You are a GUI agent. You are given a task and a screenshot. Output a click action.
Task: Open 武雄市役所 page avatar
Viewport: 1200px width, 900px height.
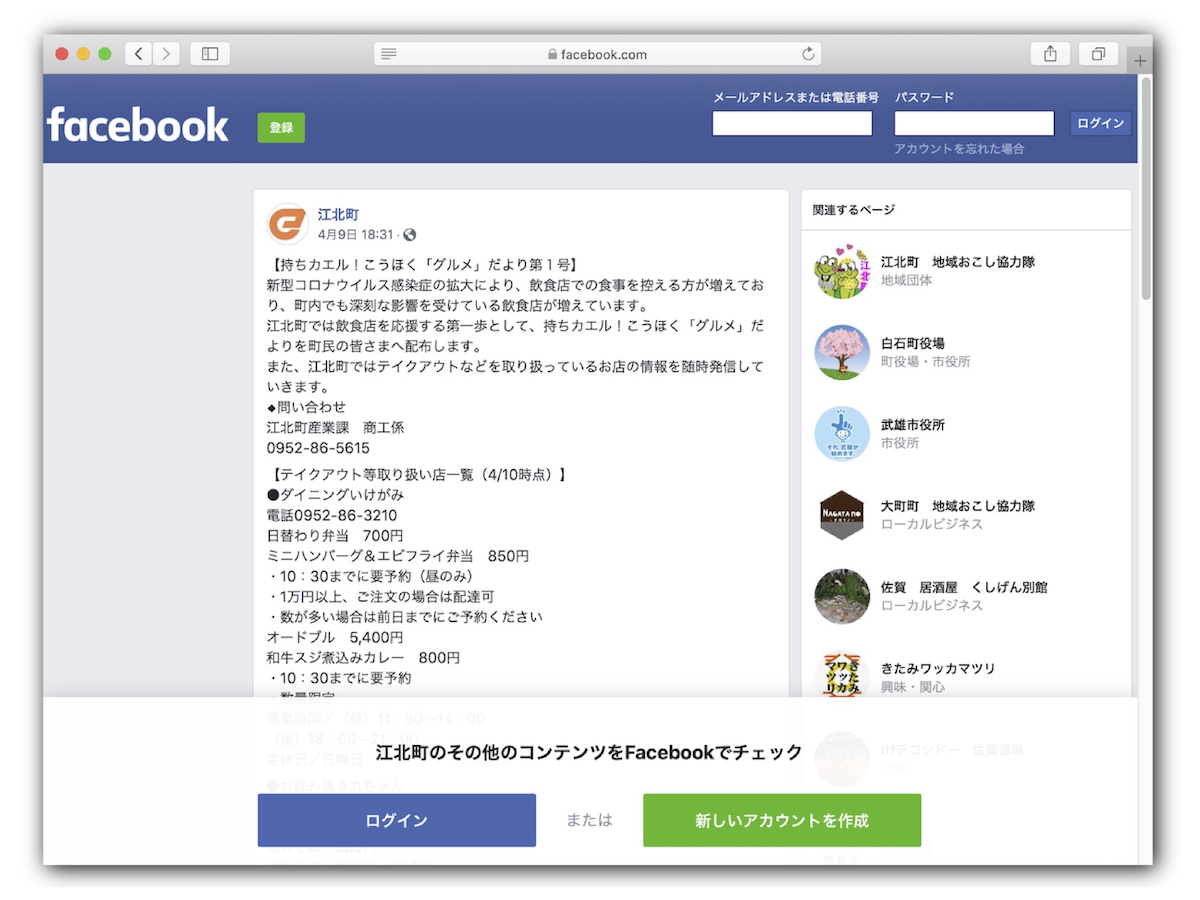[x=842, y=434]
